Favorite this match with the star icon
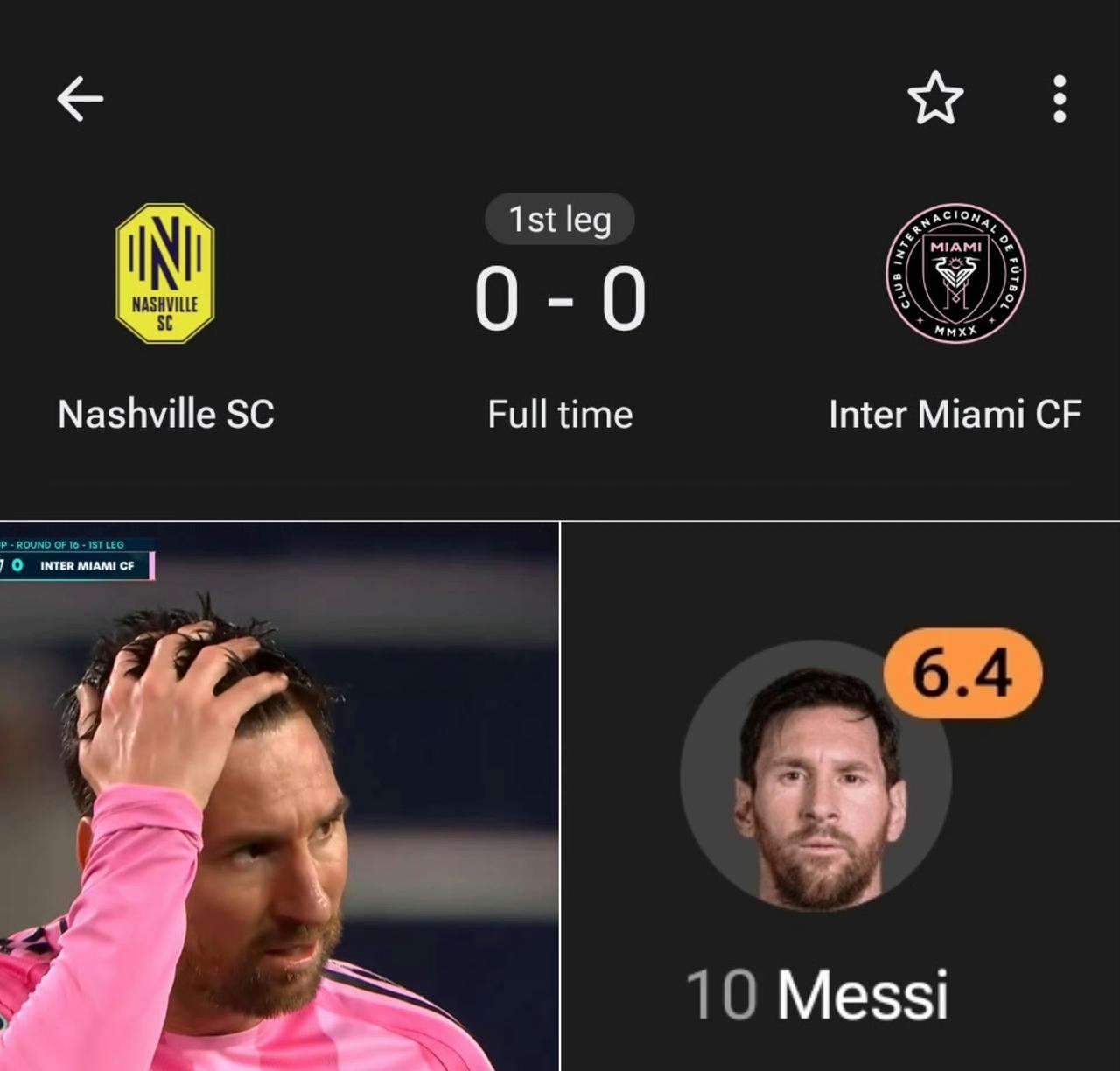Screen dimensions: 1120x1071 [935, 98]
